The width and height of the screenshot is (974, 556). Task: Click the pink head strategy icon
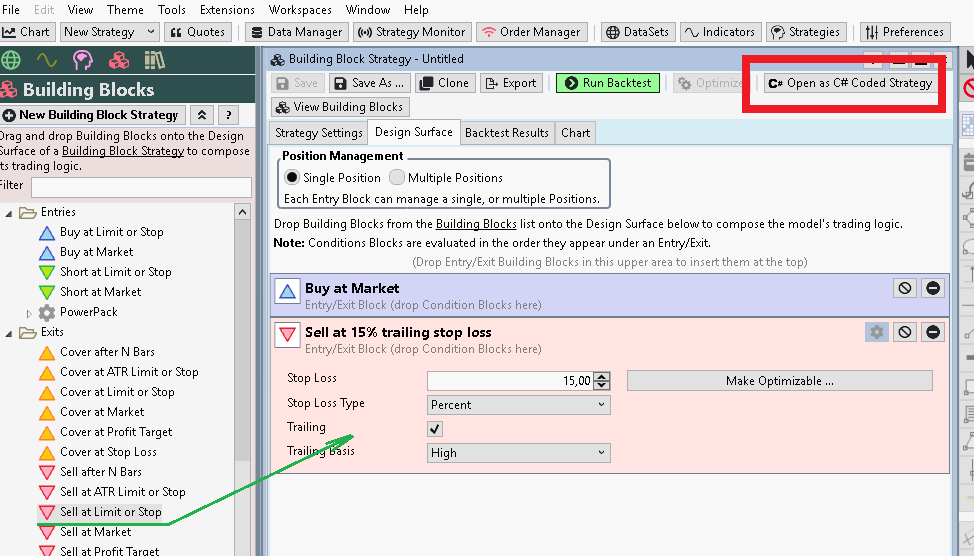click(83, 60)
